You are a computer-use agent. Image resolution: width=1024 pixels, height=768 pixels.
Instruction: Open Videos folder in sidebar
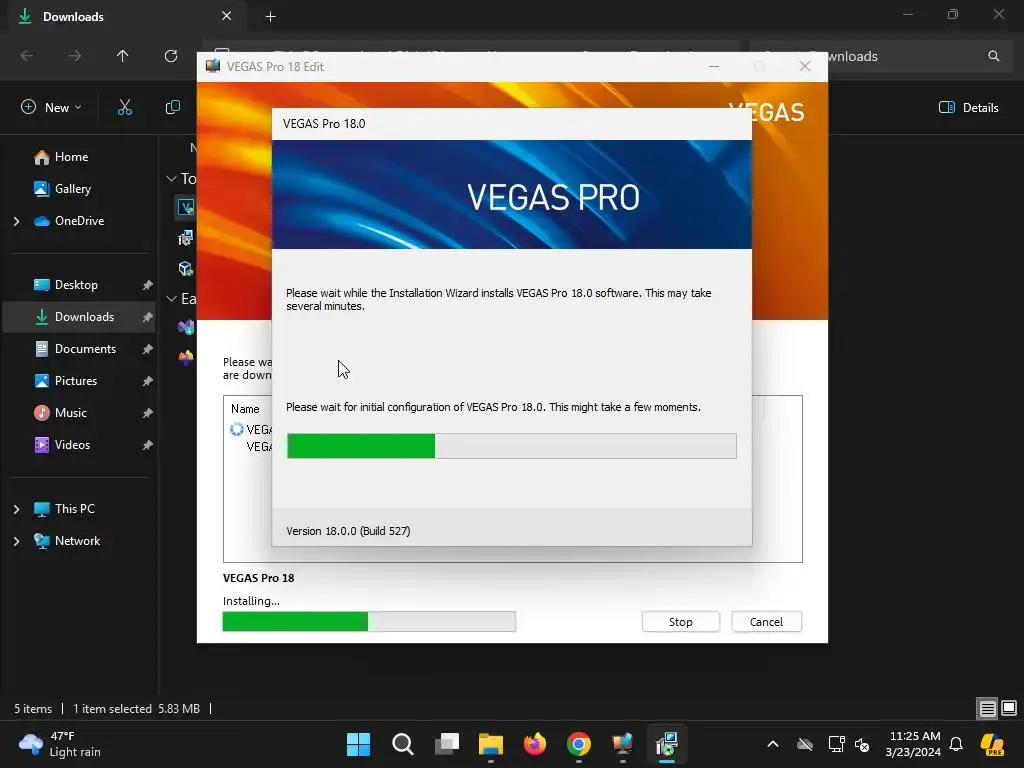pos(72,445)
